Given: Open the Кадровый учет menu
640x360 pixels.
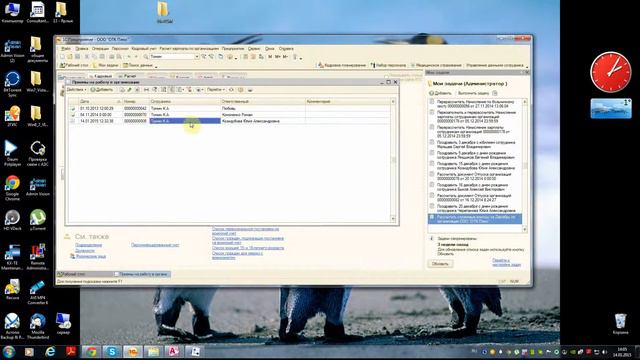Looking at the screenshot, I should tap(144, 49).
